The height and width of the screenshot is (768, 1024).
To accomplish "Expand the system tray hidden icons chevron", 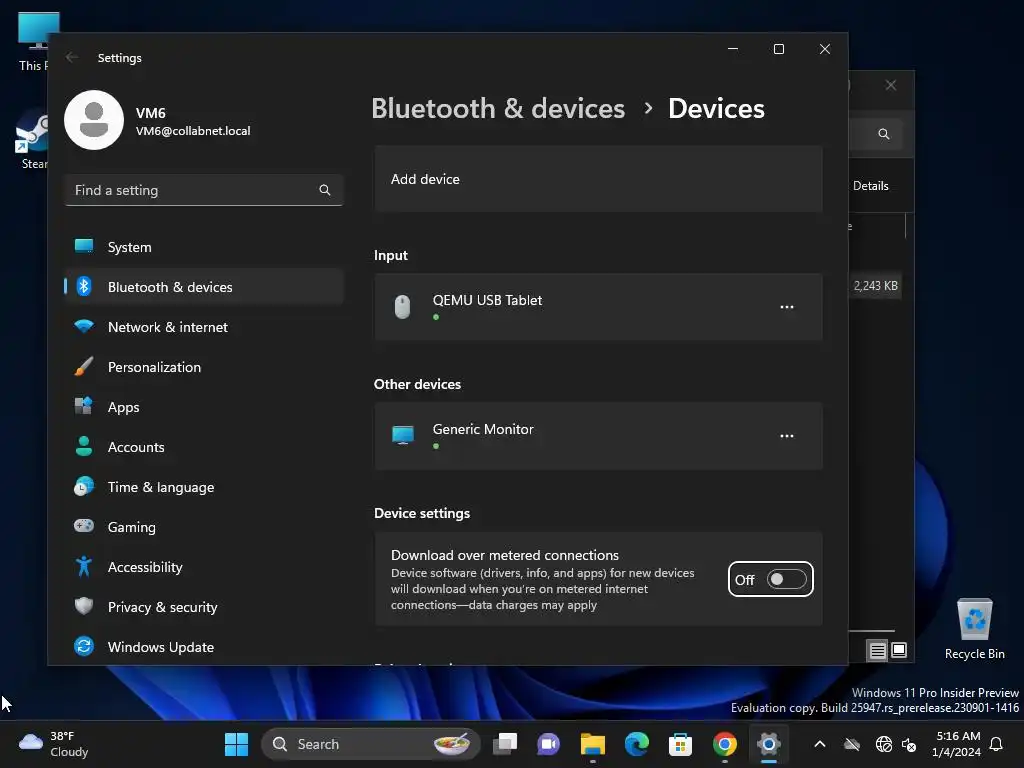I will click(x=820, y=744).
